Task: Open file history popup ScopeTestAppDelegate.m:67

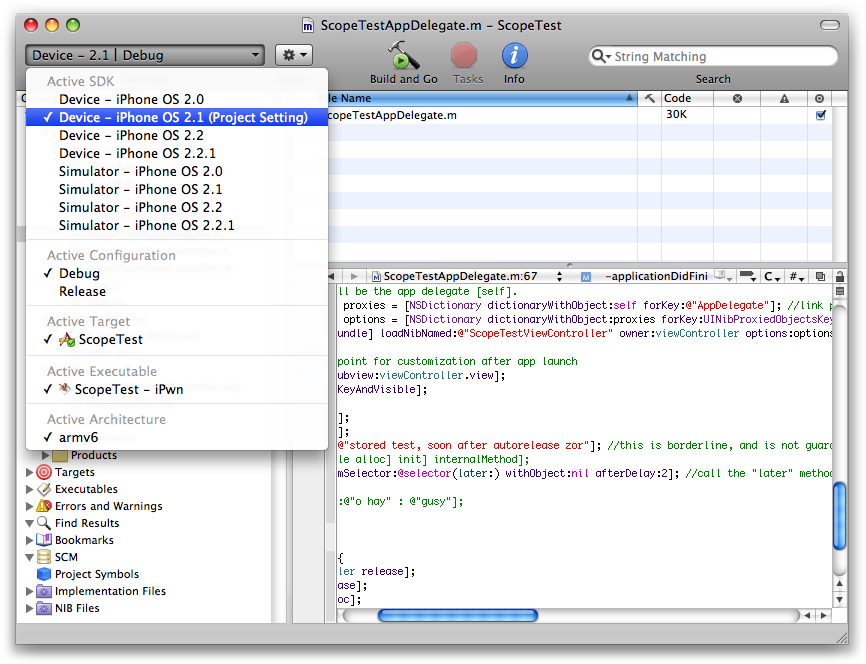Action: click(467, 276)
